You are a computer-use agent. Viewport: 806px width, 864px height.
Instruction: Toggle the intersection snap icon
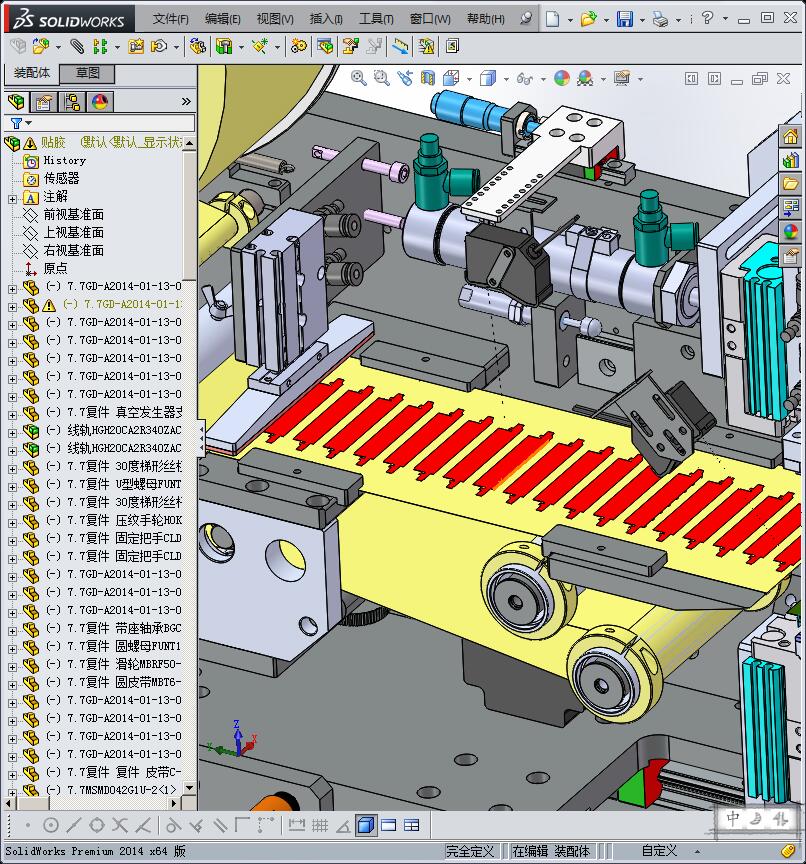120,825
